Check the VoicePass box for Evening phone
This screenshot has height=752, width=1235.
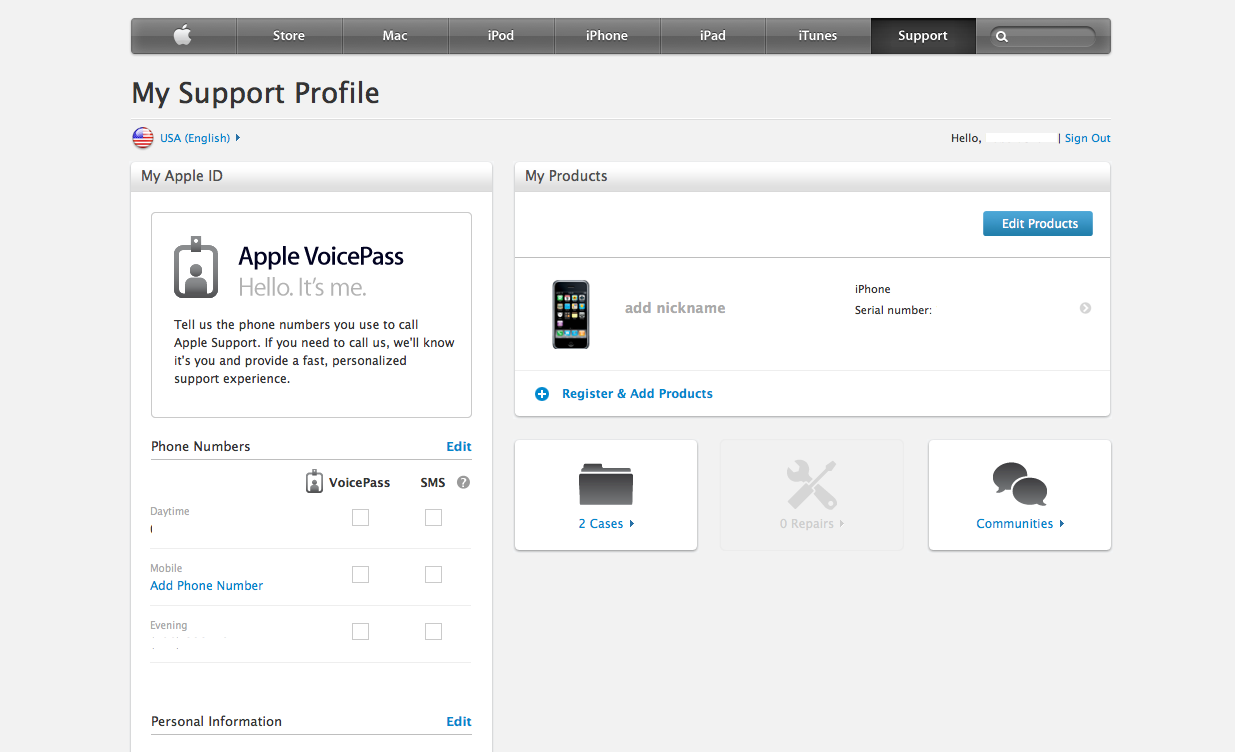pos(360,631)
